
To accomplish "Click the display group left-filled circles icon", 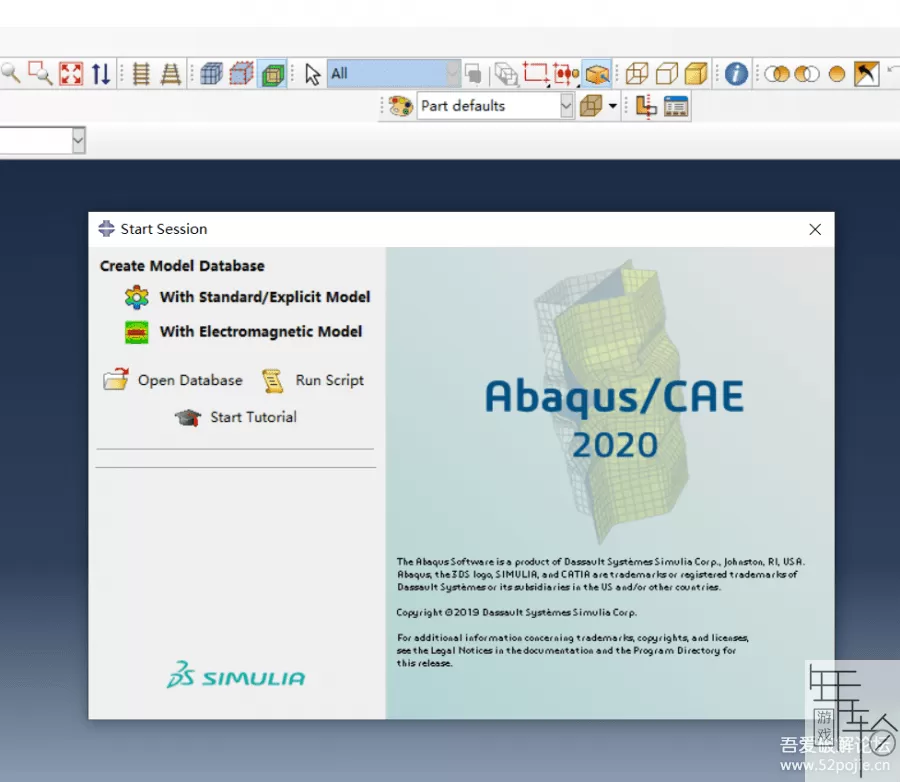I will (806, 74).
